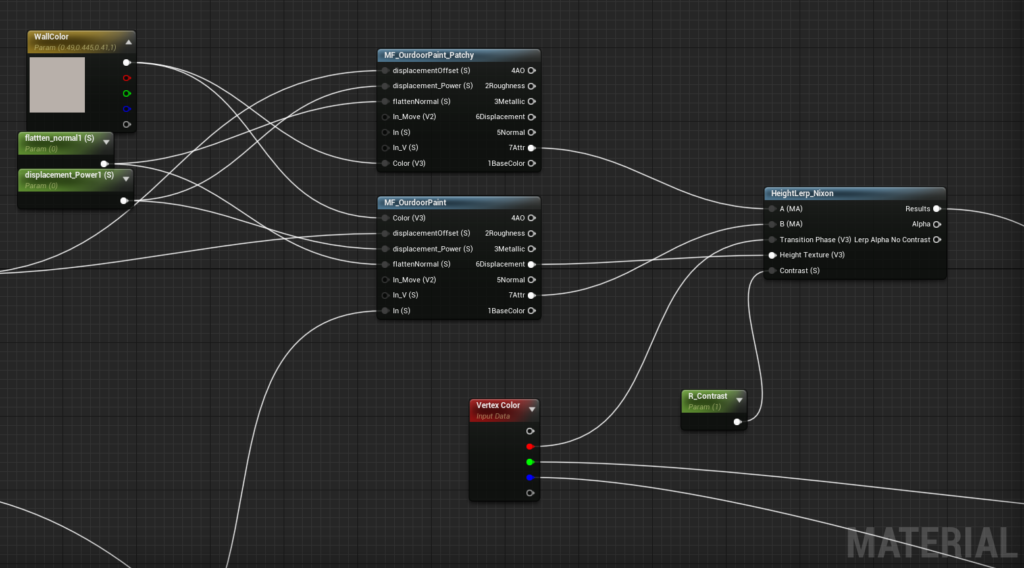
Task: Click the Contrast (S) input pin on HeightLerp_Nixon
Action: [x=772, y=270]
